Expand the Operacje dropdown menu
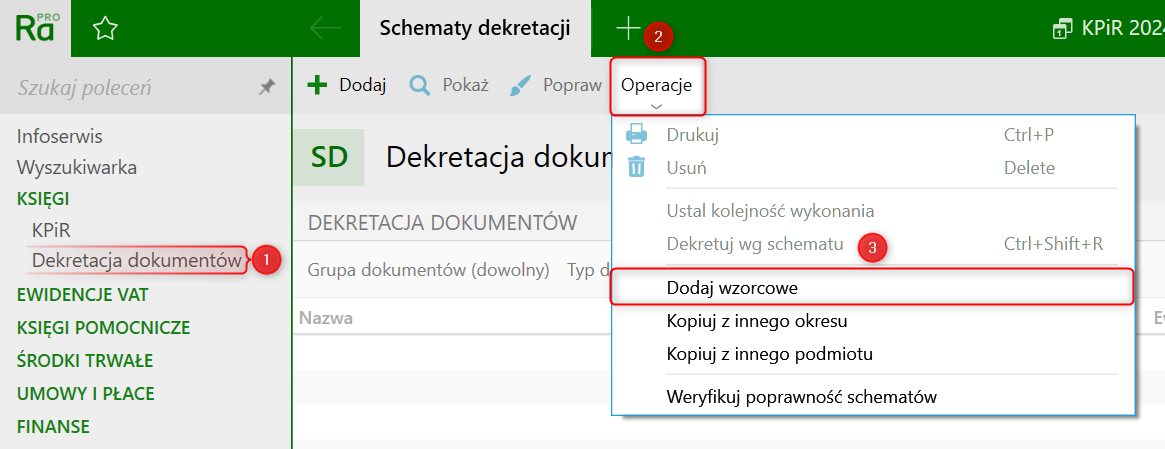 click(657, 86)
